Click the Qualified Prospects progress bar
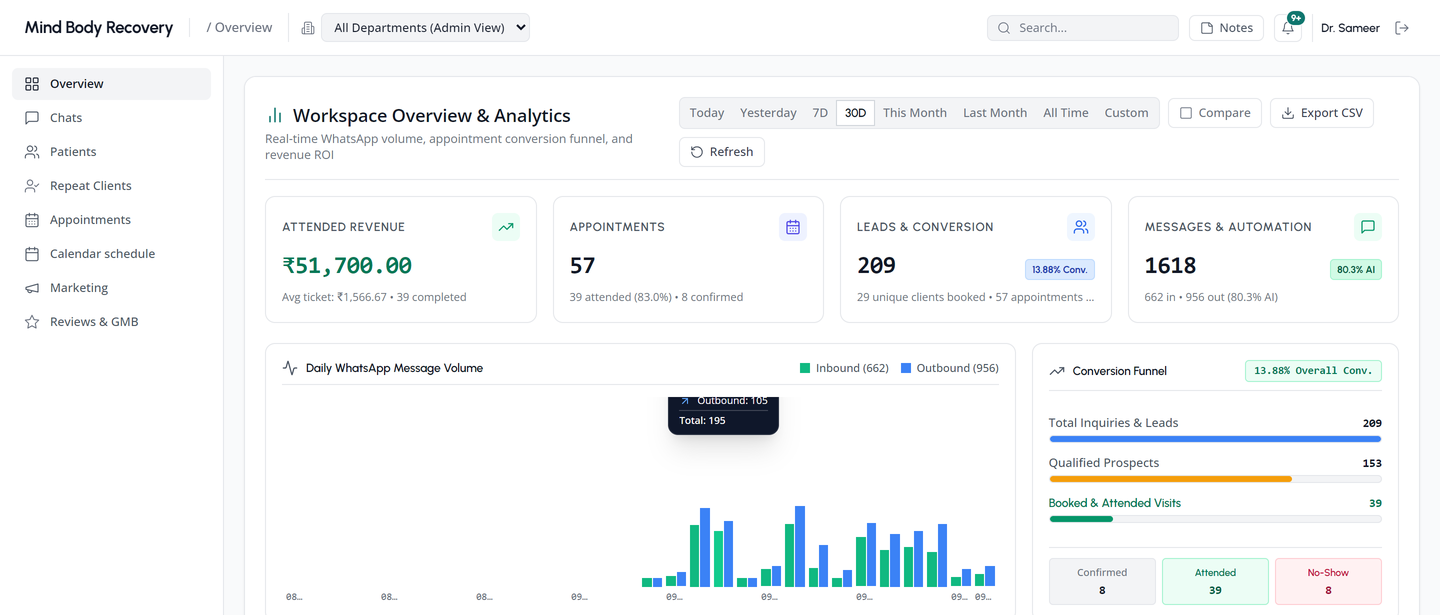 (x=1215, y=479)
